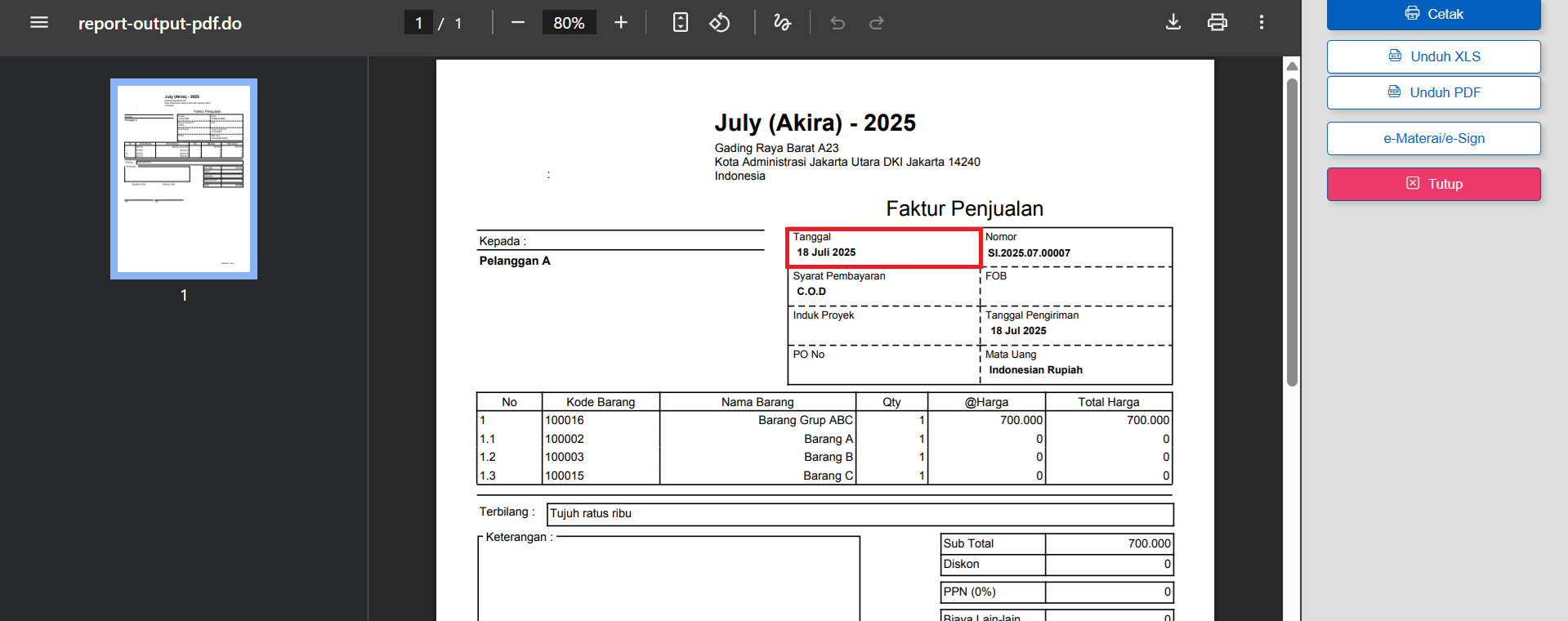This screenshot has width=1568, height=621.
Task: Edit the current page number field
Action: pyautogui.click(x=418, y=23)
